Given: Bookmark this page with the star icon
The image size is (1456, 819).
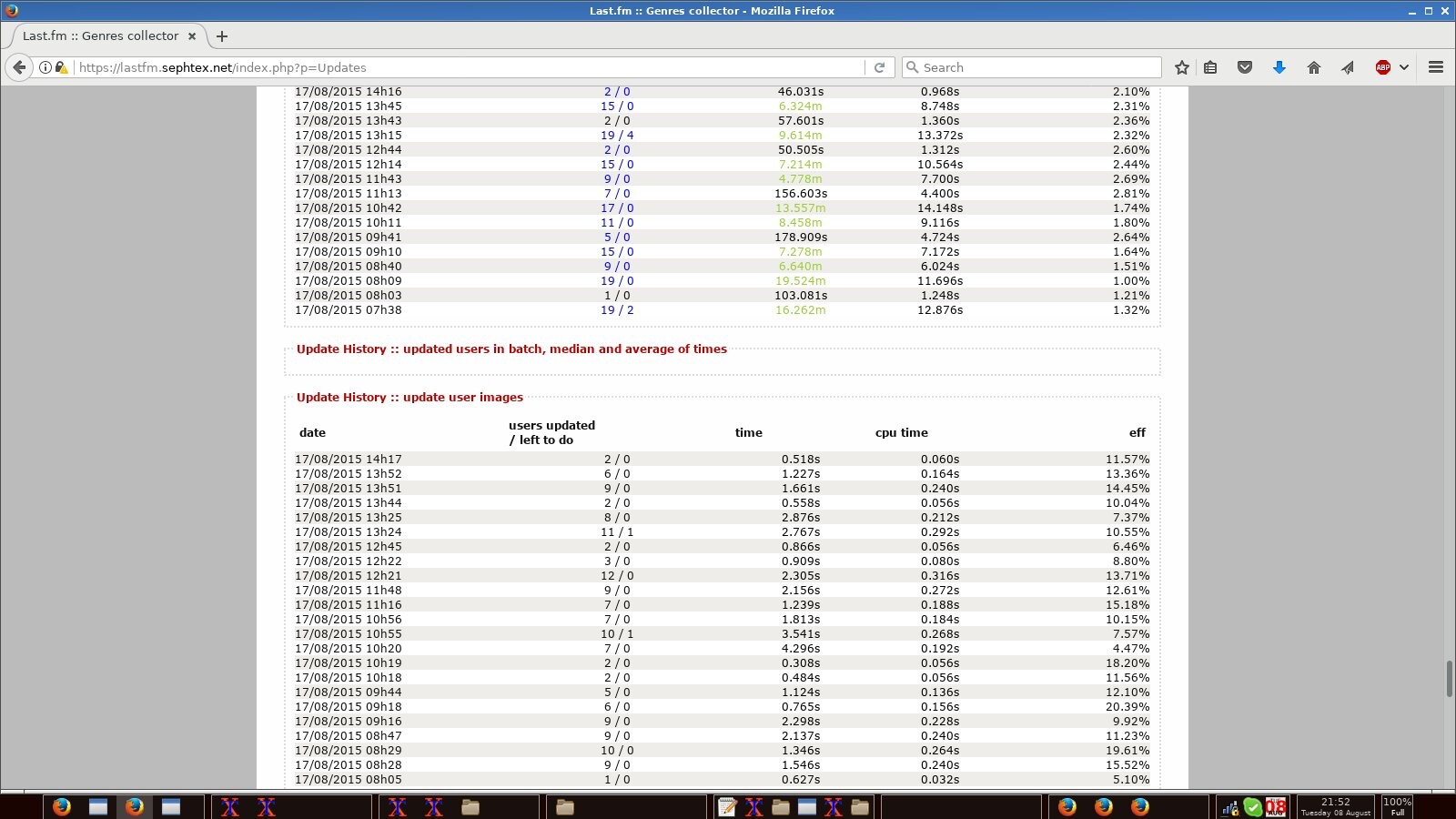Looking at the screenshot, I should (1181, 67).
